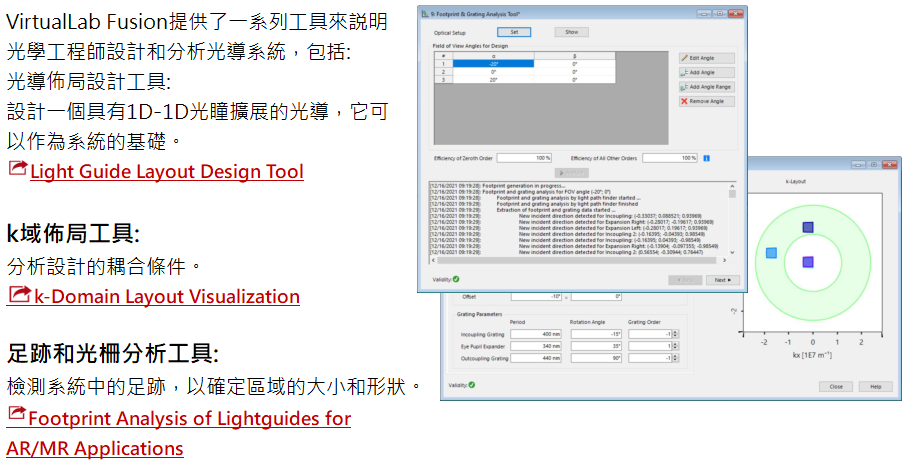Click the log horizontal scrollbar right arrow

[x=725, y=260]
